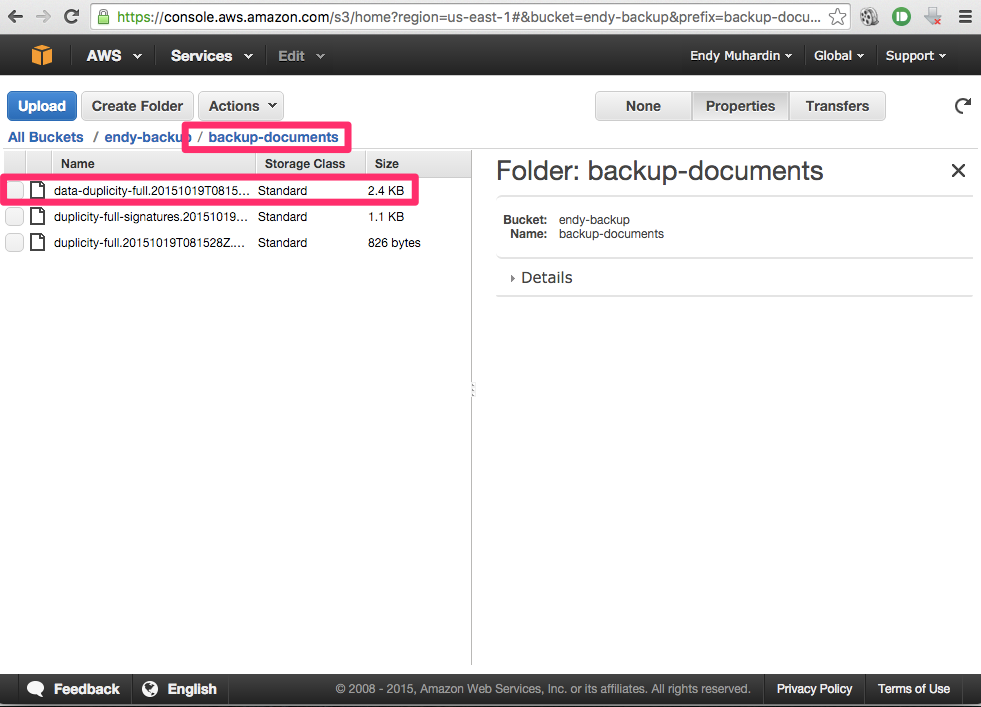Click the browser address bar URL
This screenshot has width=981, height=707.
coord(469,17)
